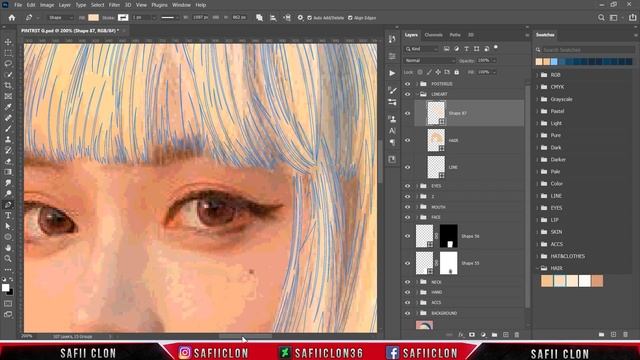Delete layer trash icon in Layers panel
The height and width of the screenshot is (360, 640).
click(517, 335)
